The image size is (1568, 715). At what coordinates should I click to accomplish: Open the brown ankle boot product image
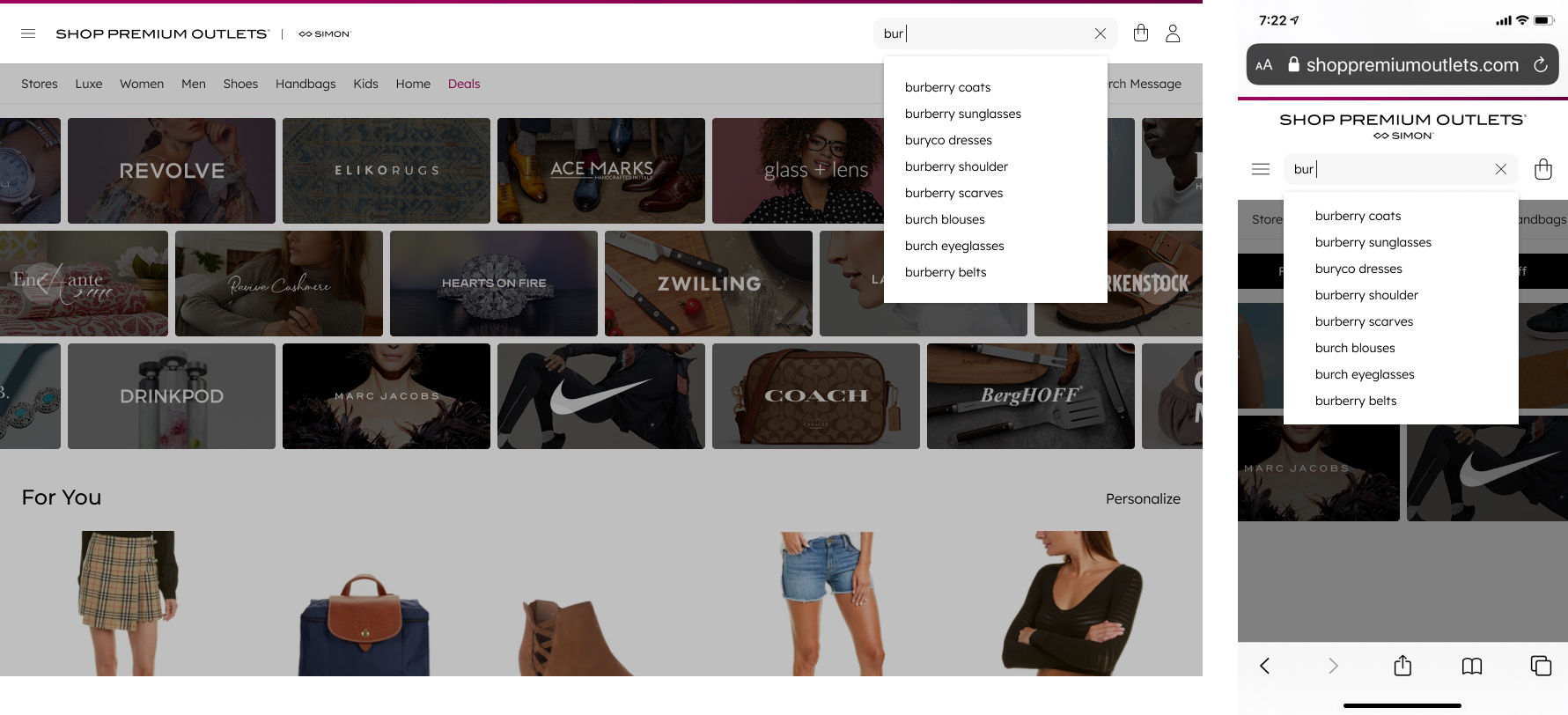(577, 638)
